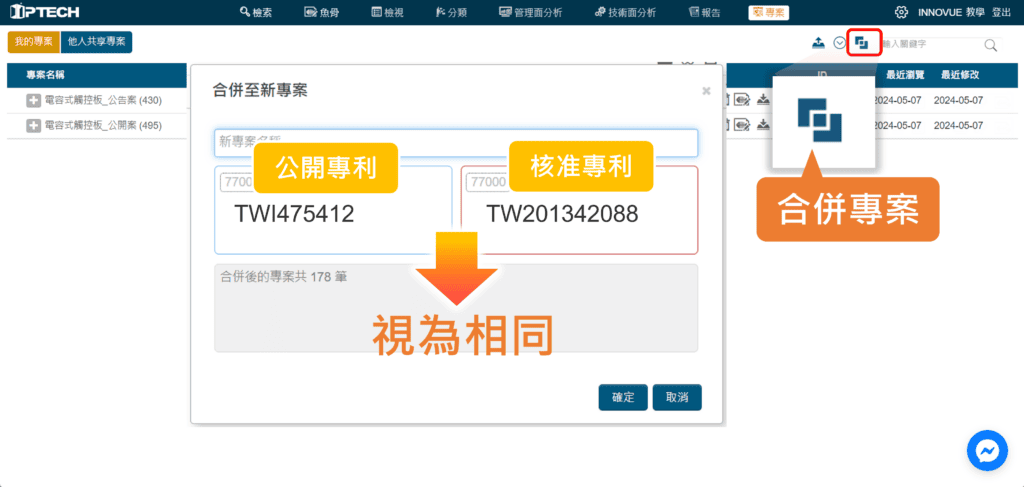Click the 新專案名稱 input field
Image resolution: width=1024 pixels, height=487 pixels.
pyautogui.click(x=456, y=143)
